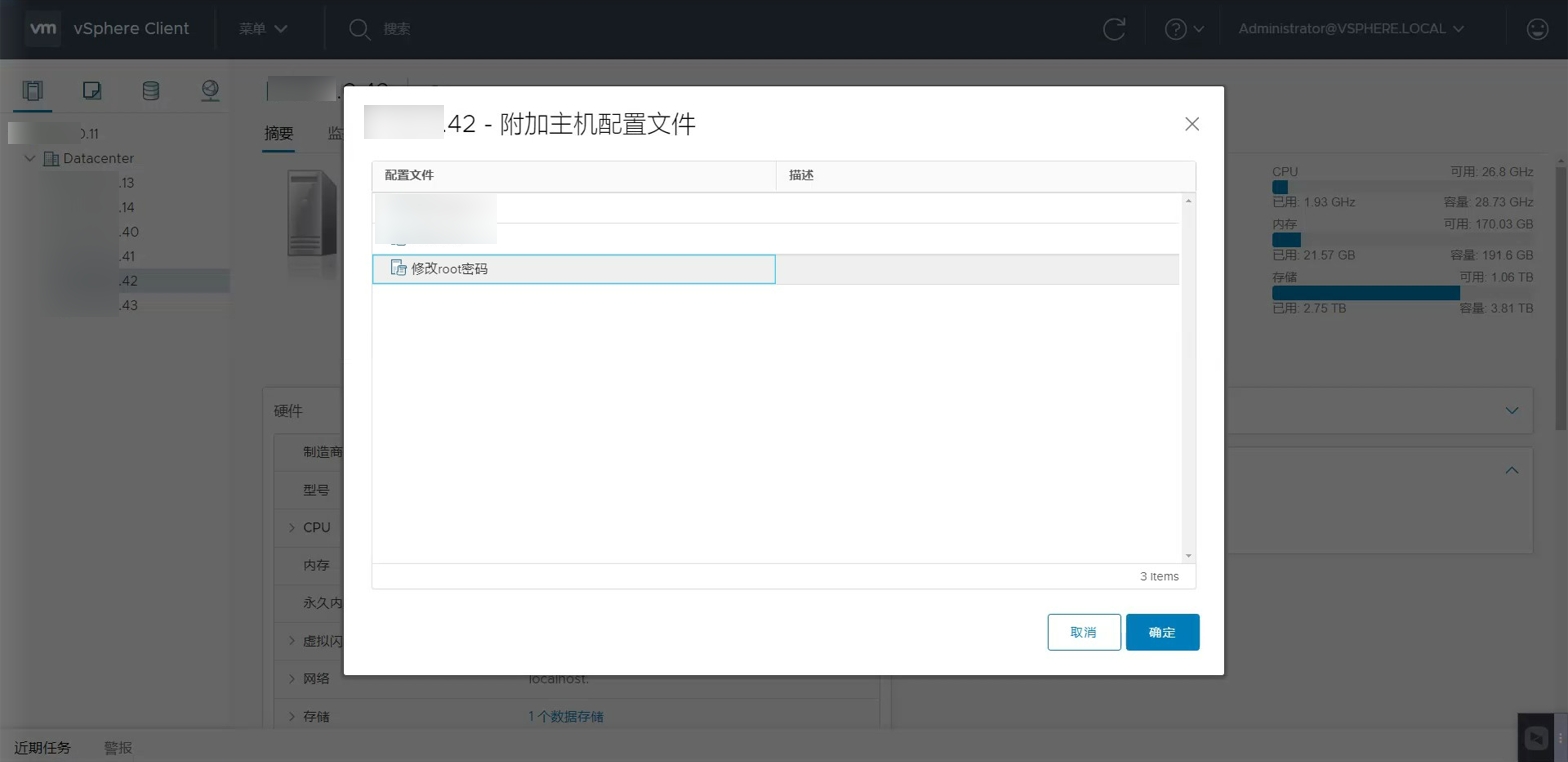The width and height of the screenshot is (1568, 762).
Task: Open the 菜单 dropdown menu
Action: point(263,29)
